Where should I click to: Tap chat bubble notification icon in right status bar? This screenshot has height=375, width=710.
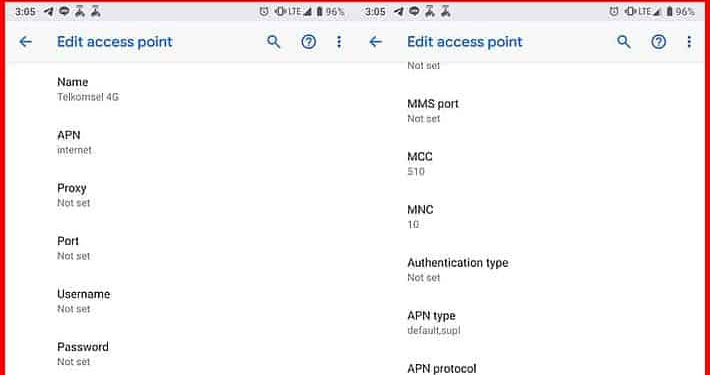[414, 12]
